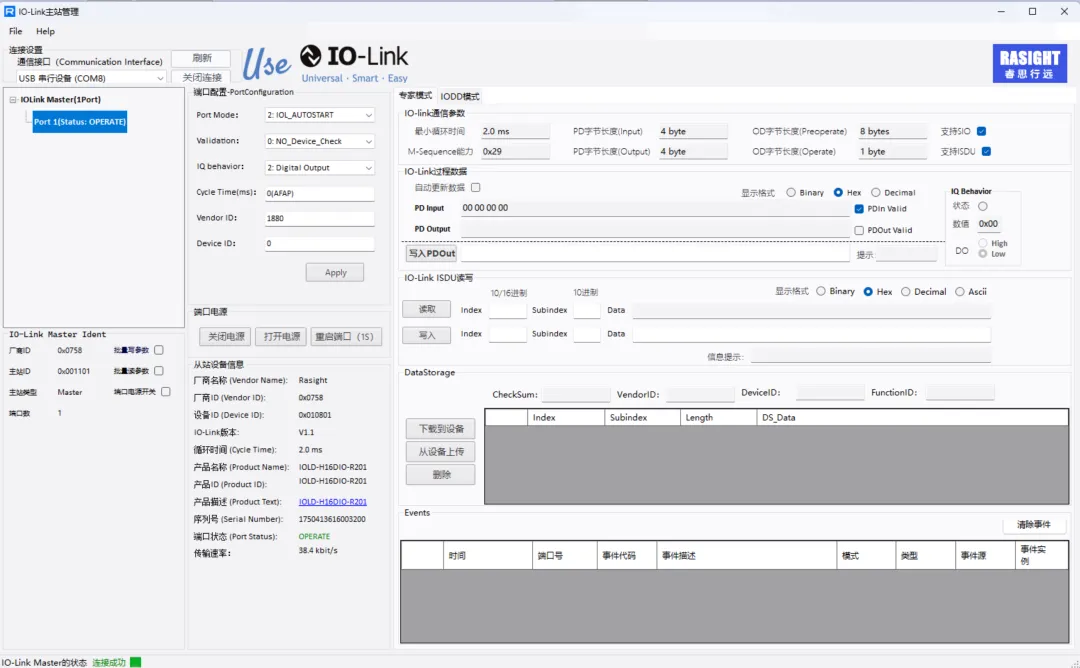Click the green connection status indicator
Viewport: 1080px width, 668px height.
[x=135, y=662]
